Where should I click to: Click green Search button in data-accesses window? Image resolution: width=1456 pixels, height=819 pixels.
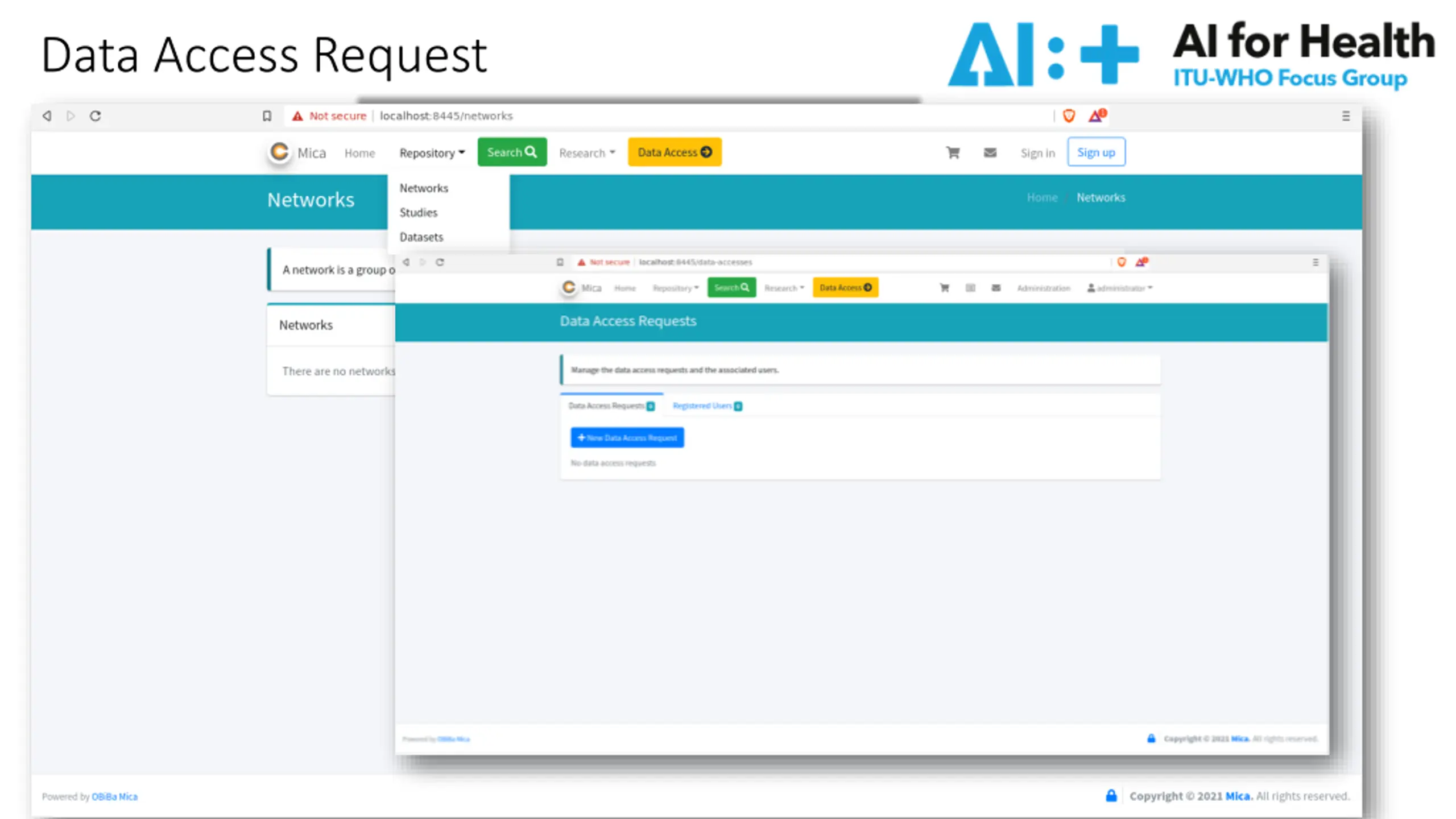(731, 287)
